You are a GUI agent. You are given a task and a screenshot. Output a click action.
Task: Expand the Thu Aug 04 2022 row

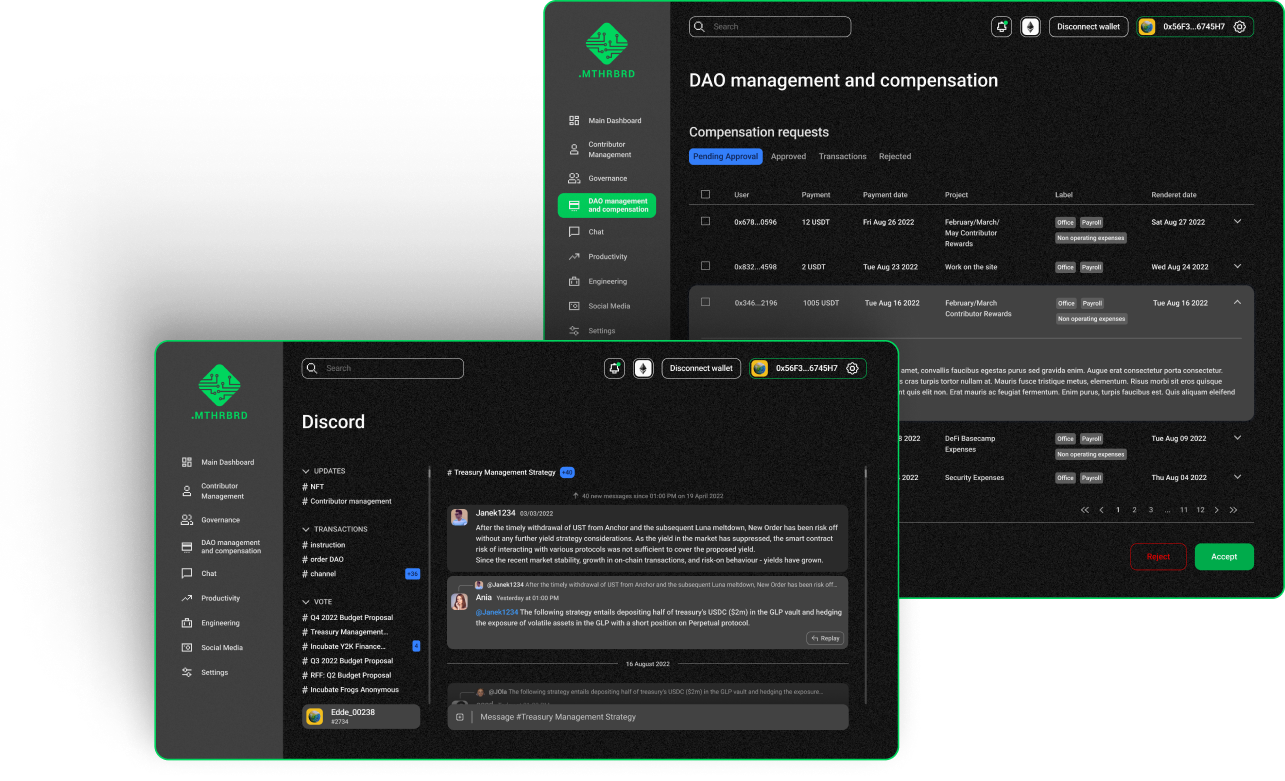click(1237, 477)
